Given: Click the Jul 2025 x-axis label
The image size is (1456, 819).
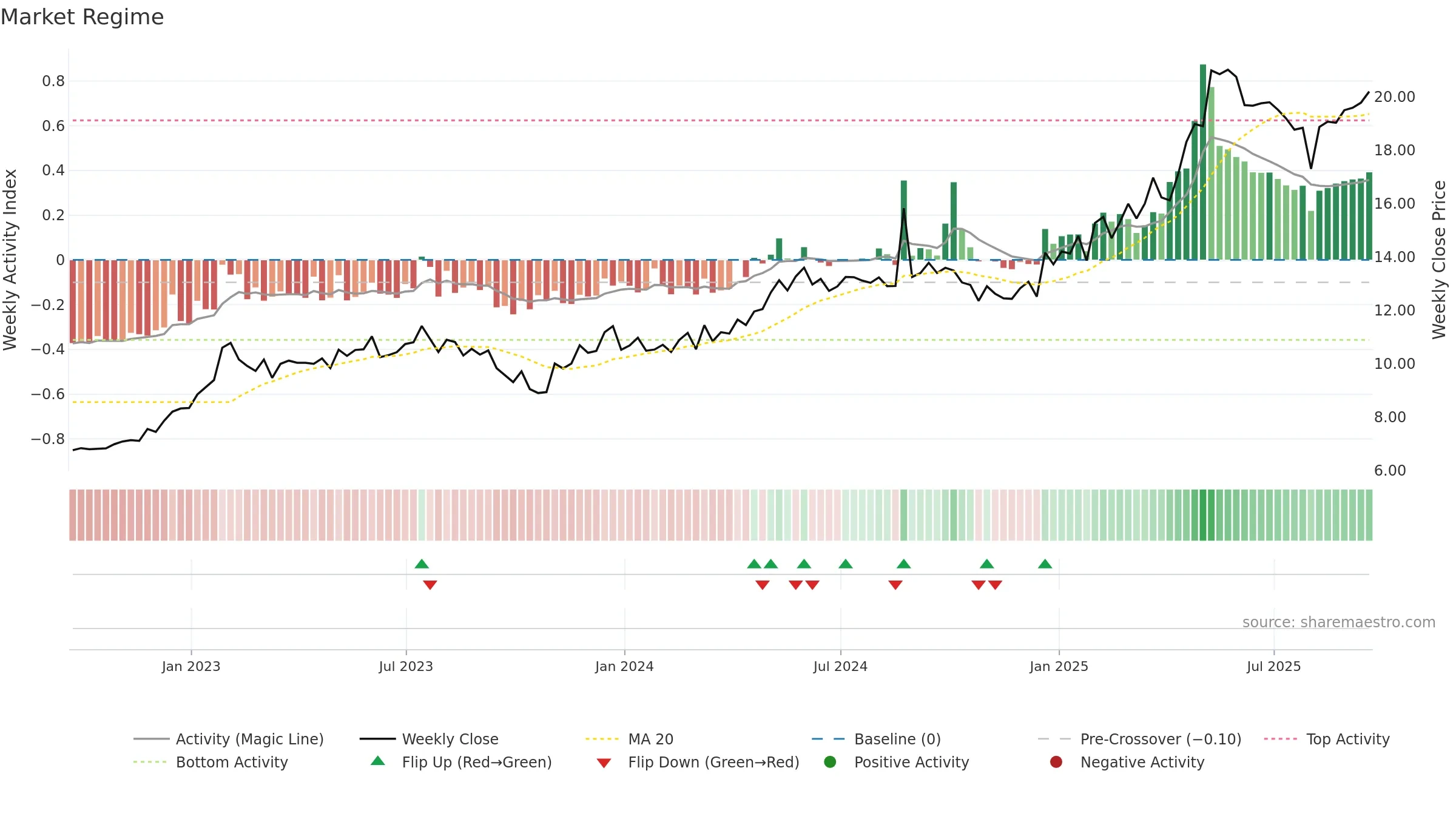Looking at the screenshot, I should 1274,666.
